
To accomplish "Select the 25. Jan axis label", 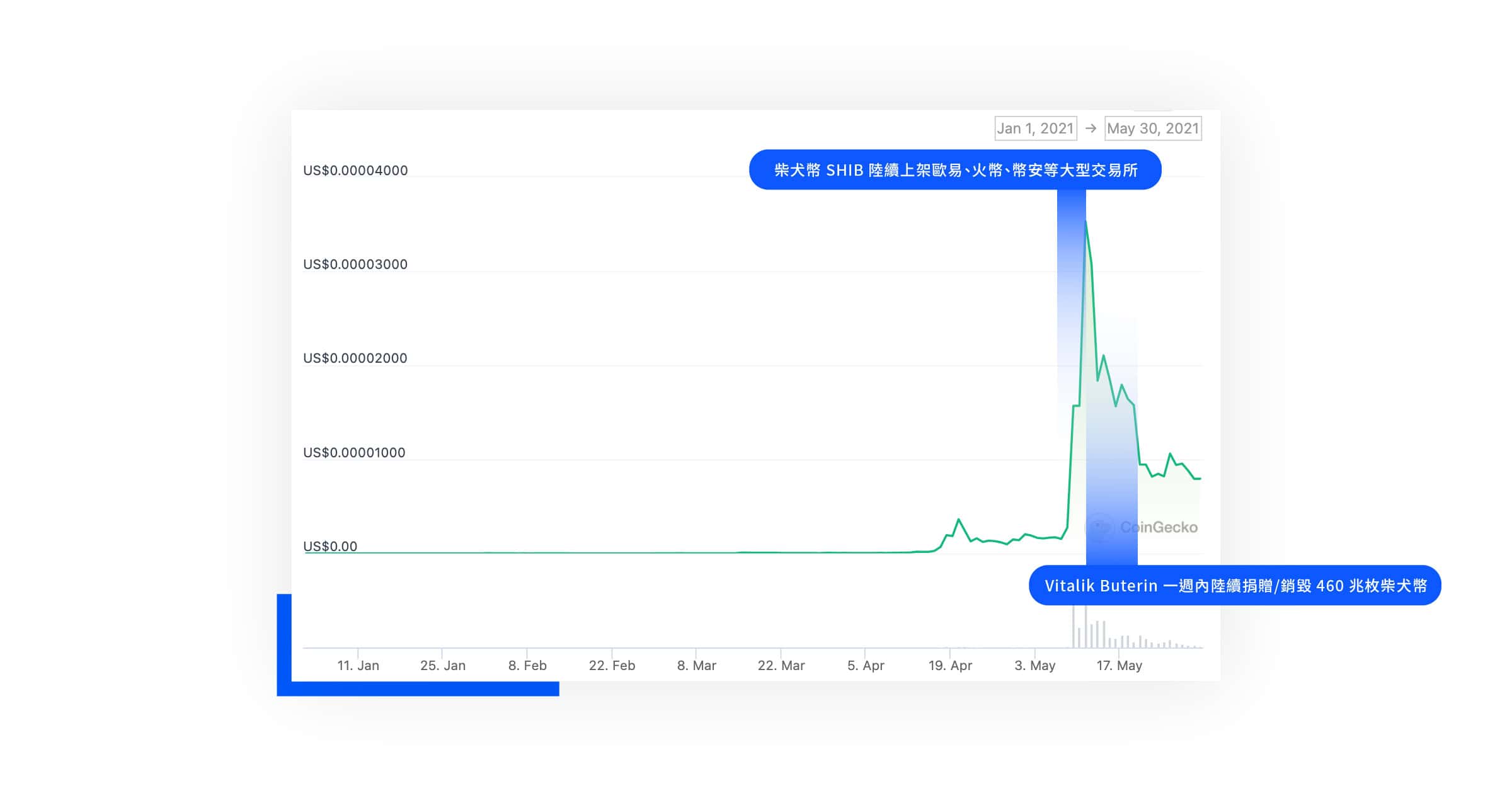I will coord(443,666).
